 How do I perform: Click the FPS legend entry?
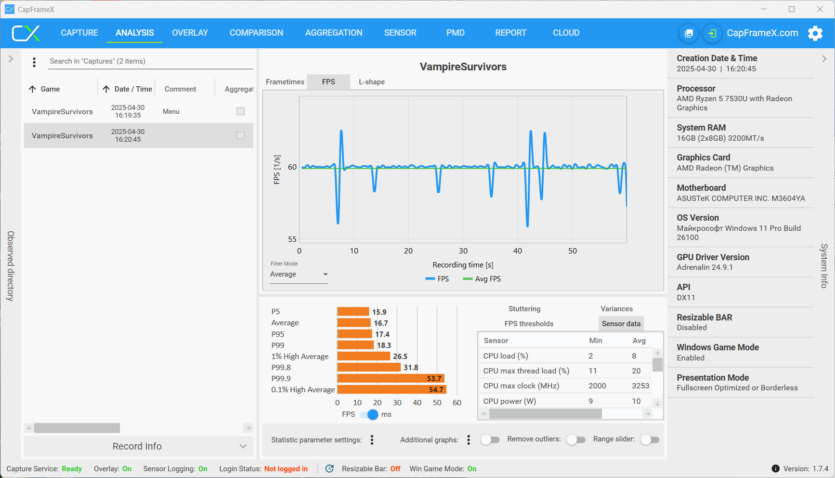tap(437, 279)
